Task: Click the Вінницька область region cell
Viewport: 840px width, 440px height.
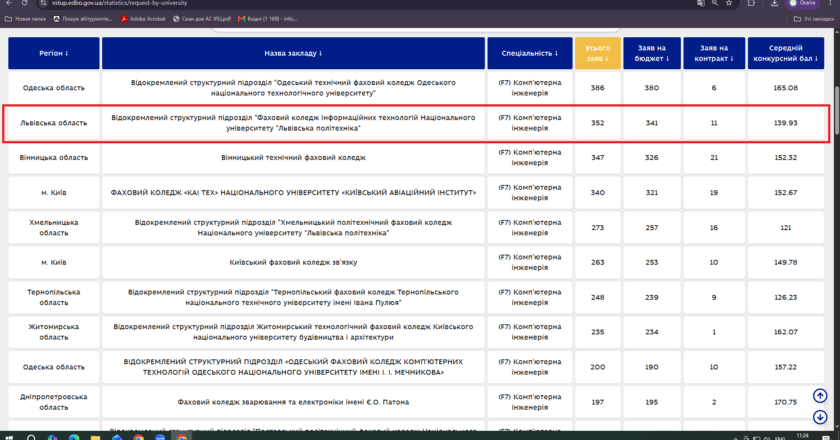Action: tap(54, 158)
